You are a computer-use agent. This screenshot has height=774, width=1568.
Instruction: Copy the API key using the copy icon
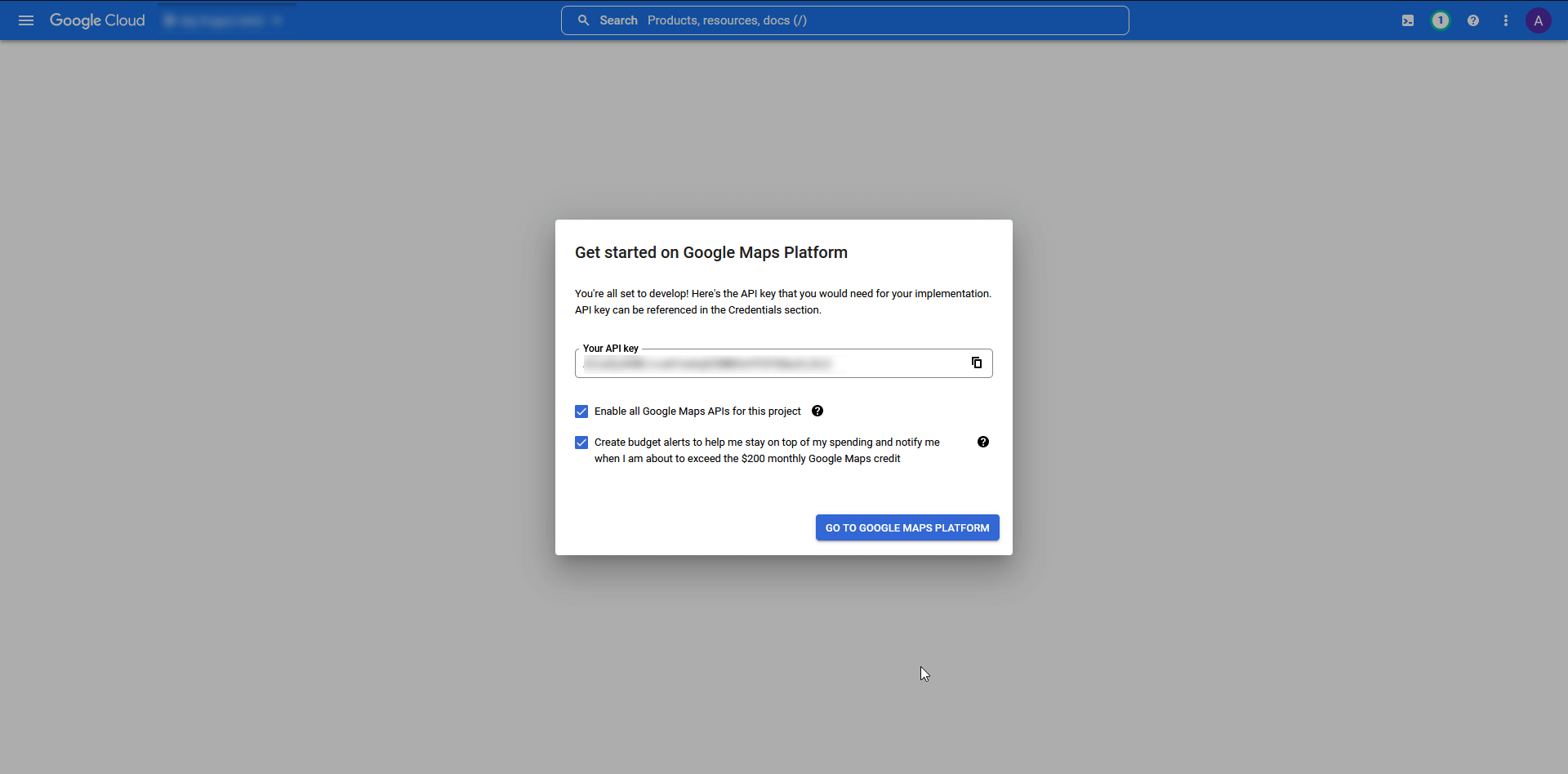pyautogui.click(x=977, y=363)
